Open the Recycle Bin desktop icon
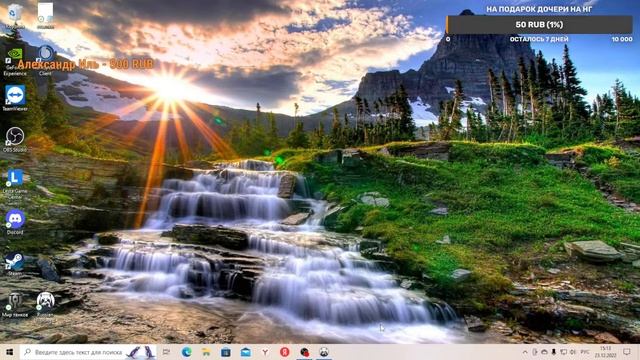This screenshot has height=360, width=640. (15, 16)
